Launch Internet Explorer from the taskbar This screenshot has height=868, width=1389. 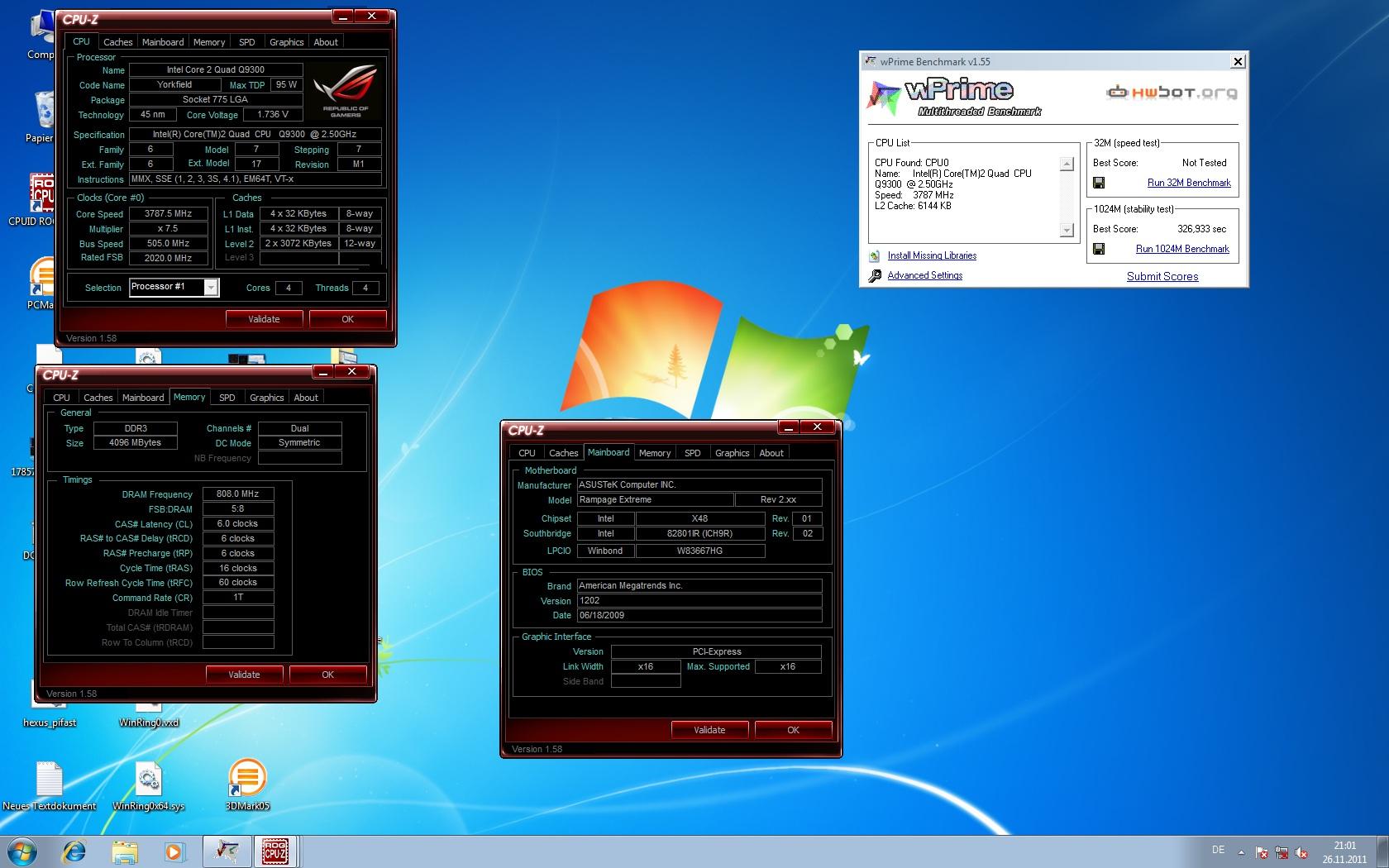click(x=75, y=851)
